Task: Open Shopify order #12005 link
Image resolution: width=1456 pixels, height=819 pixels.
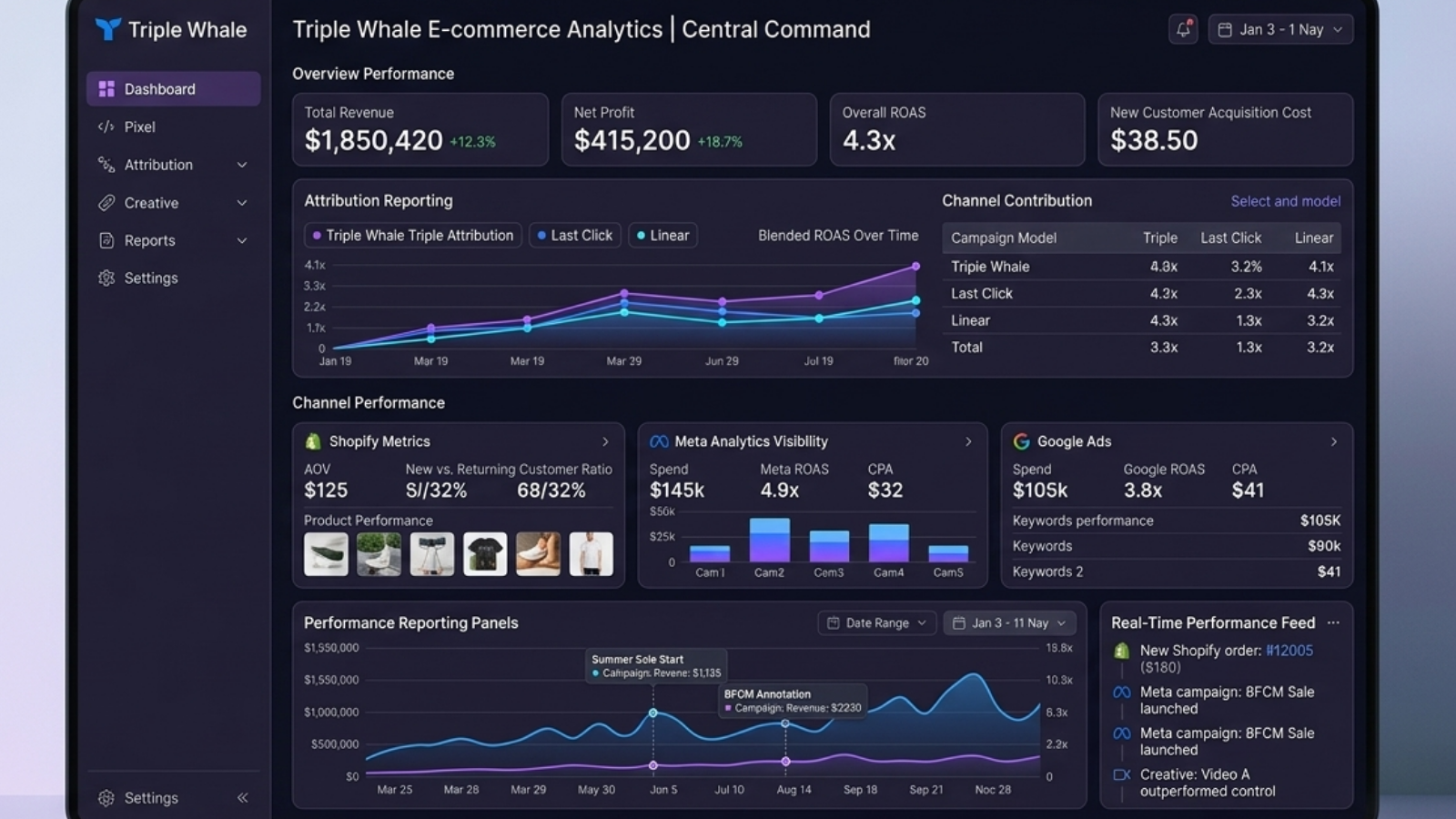Action: coord(1289,651)
